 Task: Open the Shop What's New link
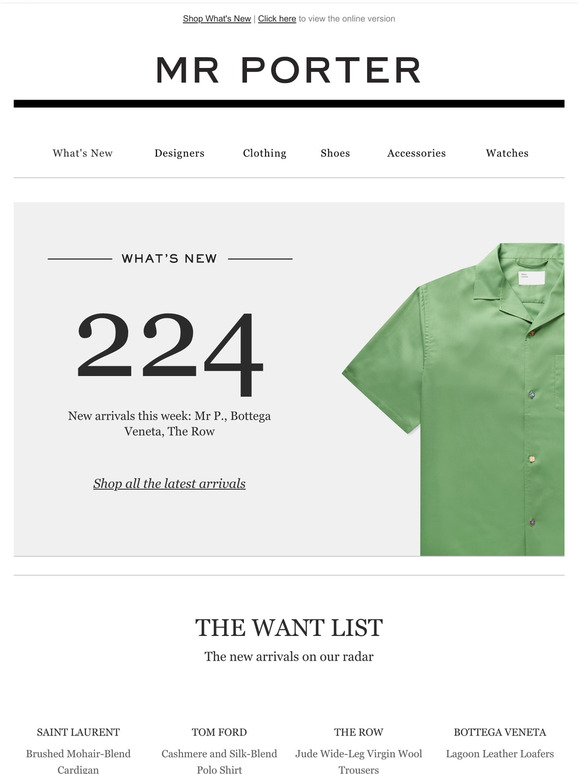(x=217, y=19)
